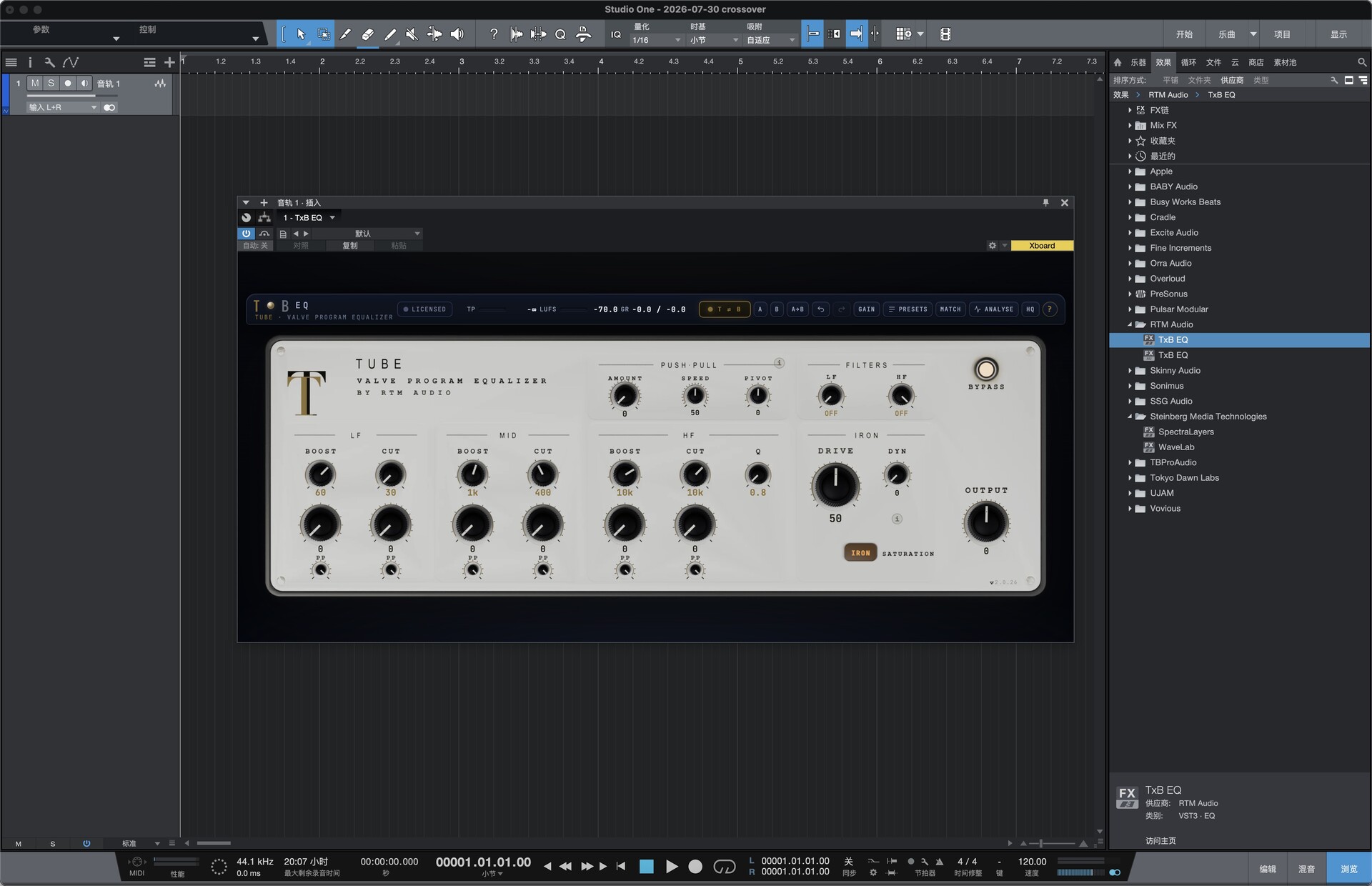The height and width of the screenshot is (886, 1372).
Task: Collapse the RTM Audio folder
Action: coord(1130,325)
